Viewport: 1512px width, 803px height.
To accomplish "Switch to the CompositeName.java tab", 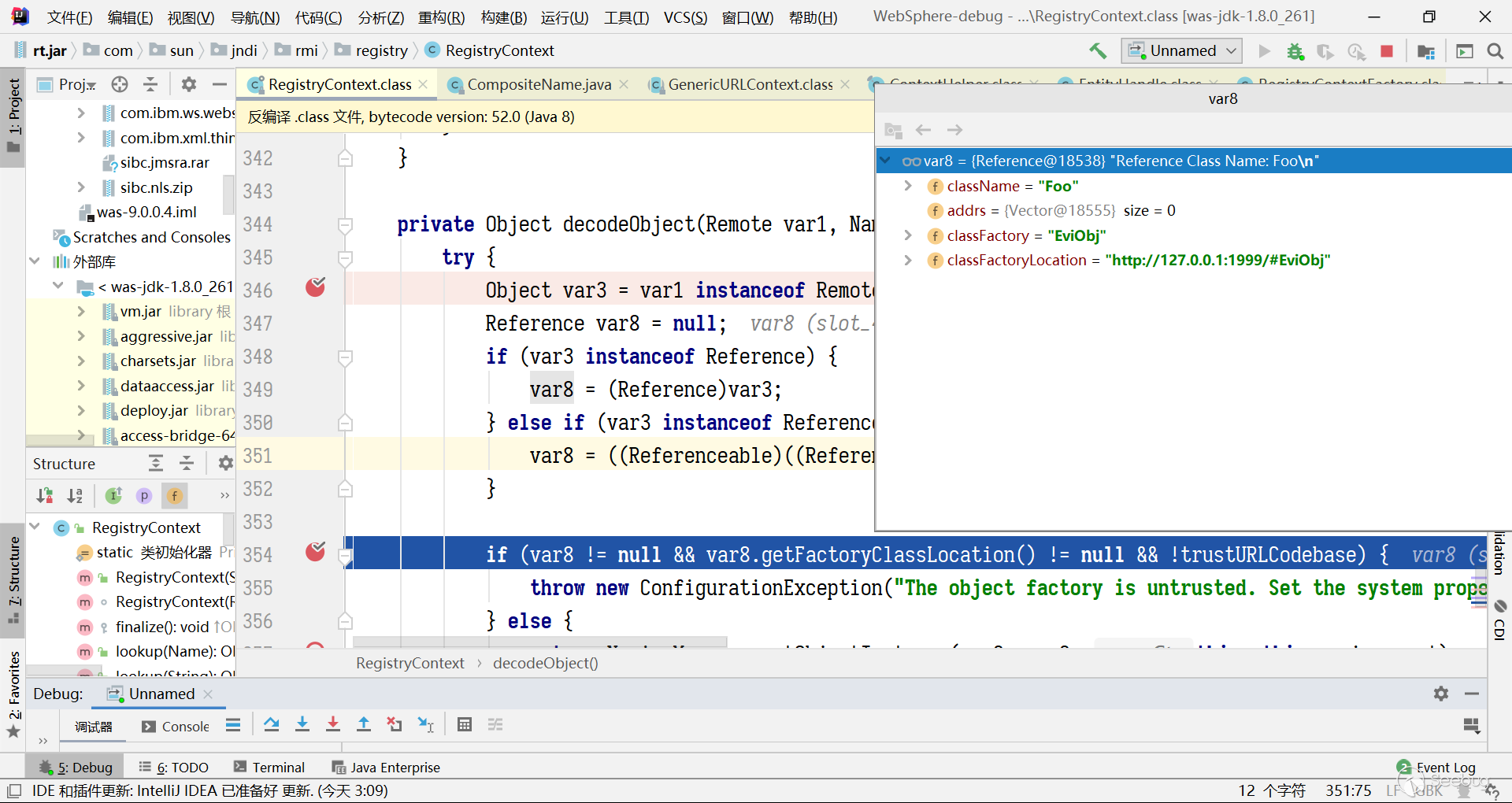I will pos(539,84).
